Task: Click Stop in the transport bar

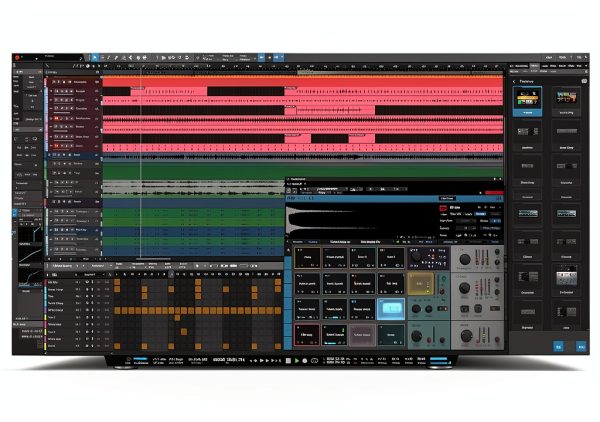Action: [288, 360]
